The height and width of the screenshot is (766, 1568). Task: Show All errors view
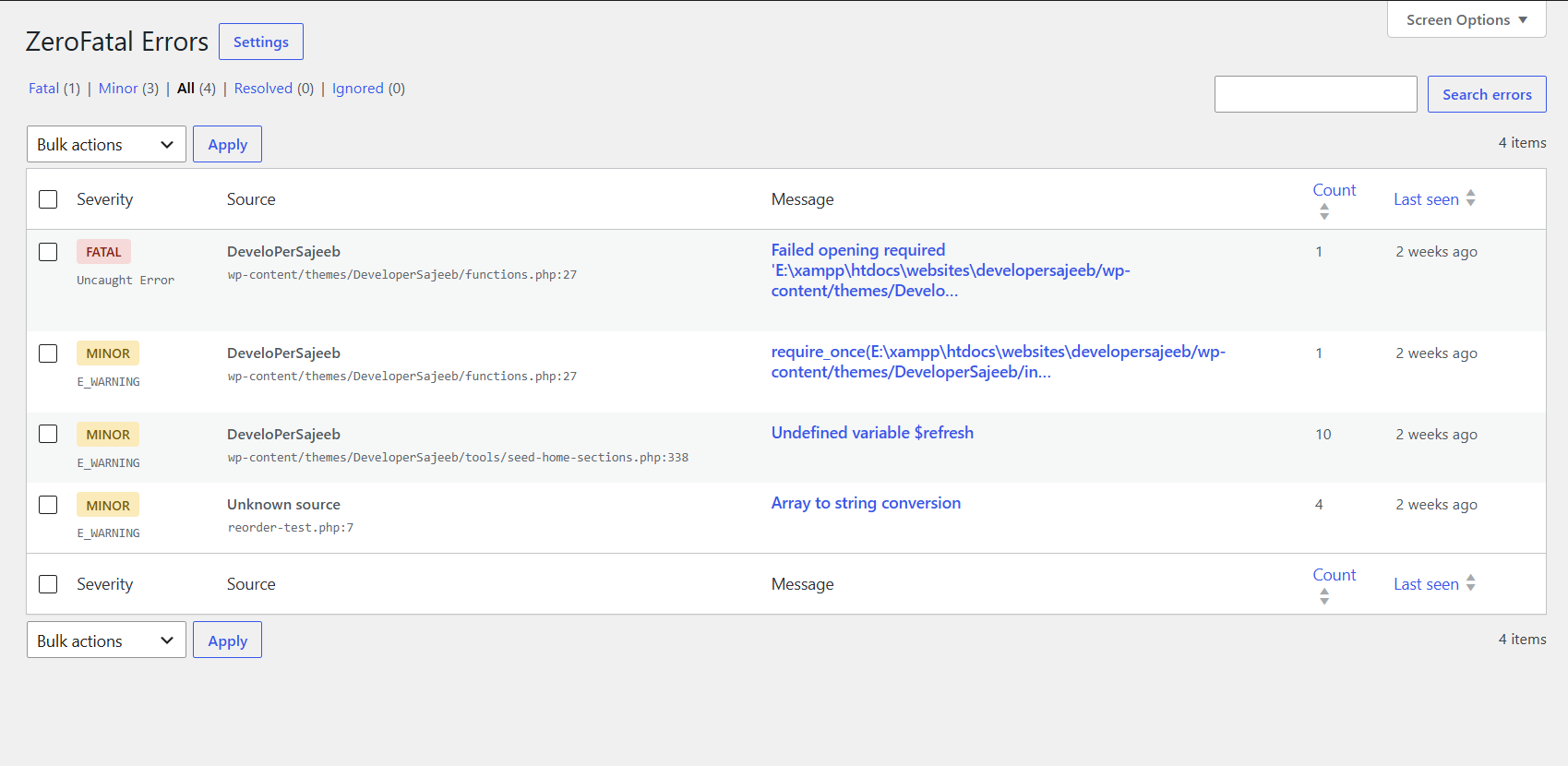click(186, 89)
